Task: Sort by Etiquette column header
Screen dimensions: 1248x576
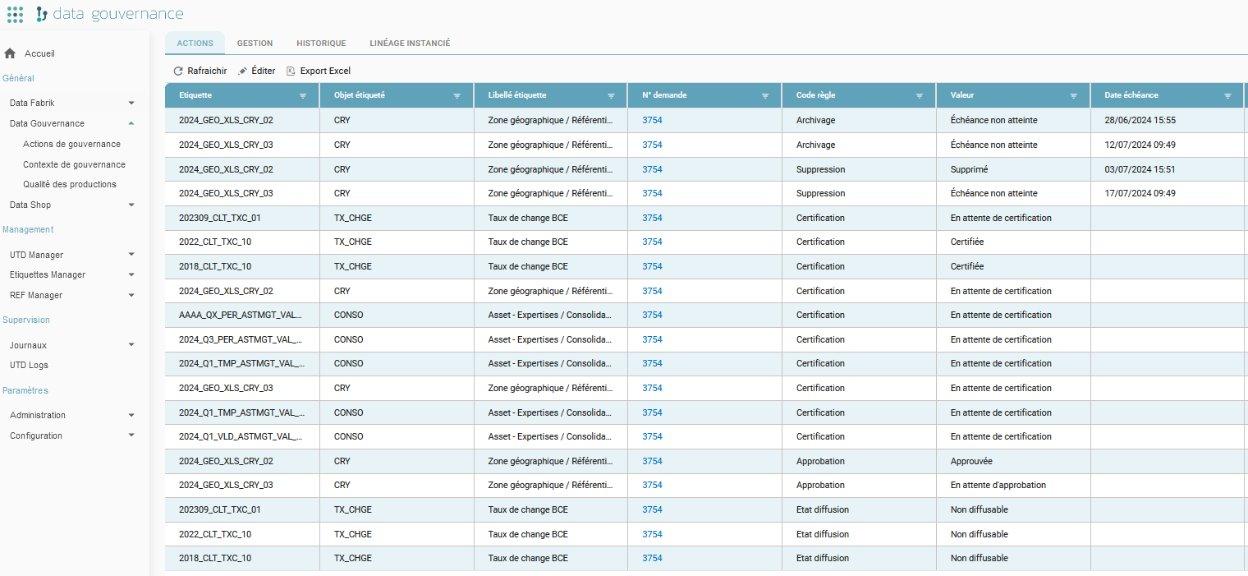Action: tap(195, 96)
